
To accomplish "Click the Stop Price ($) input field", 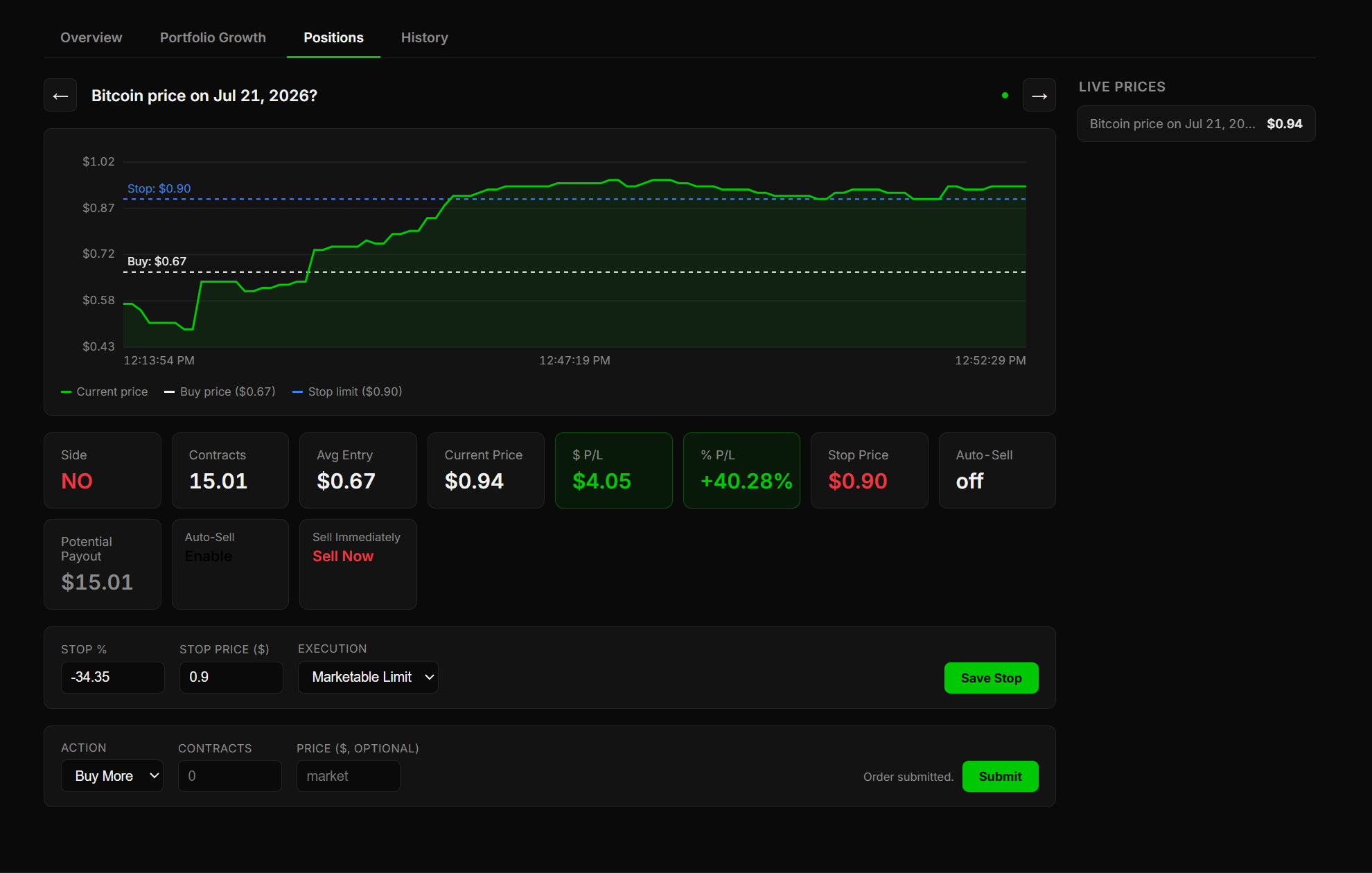I will click(231, 678).
